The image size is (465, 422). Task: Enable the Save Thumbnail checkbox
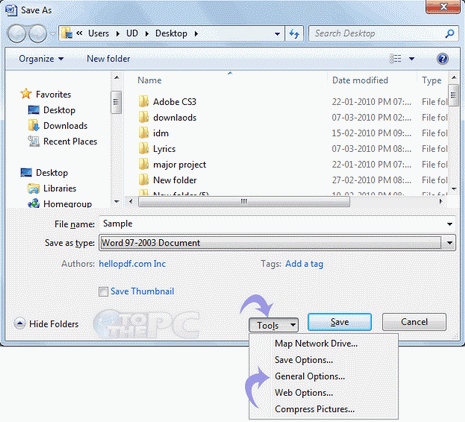point(103,292)
